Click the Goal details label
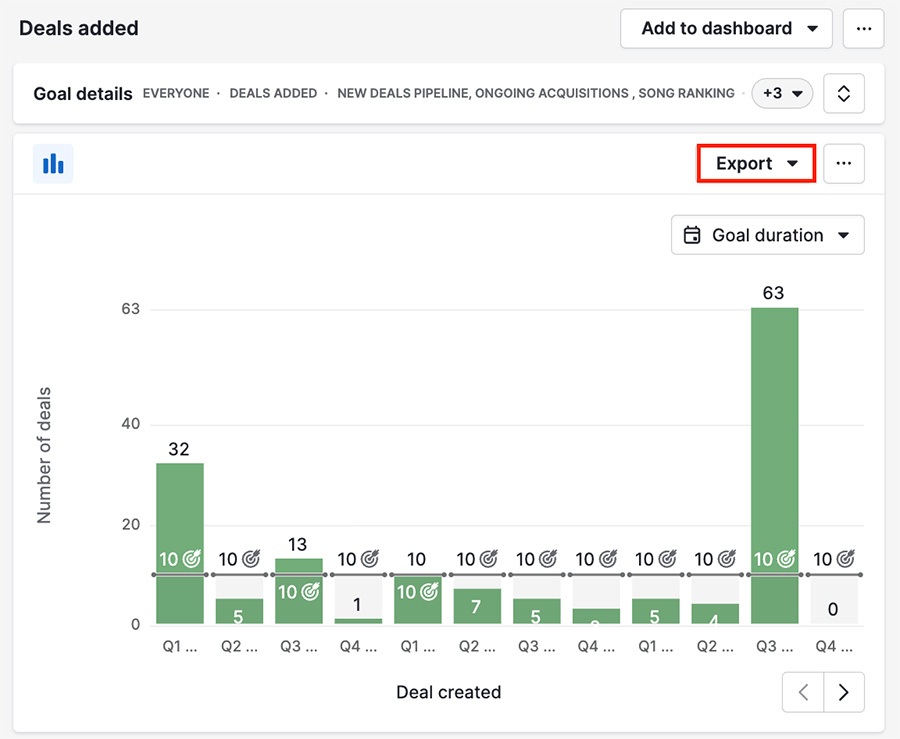This screenshot has height=739, width=900. click(x=82, y=93)
